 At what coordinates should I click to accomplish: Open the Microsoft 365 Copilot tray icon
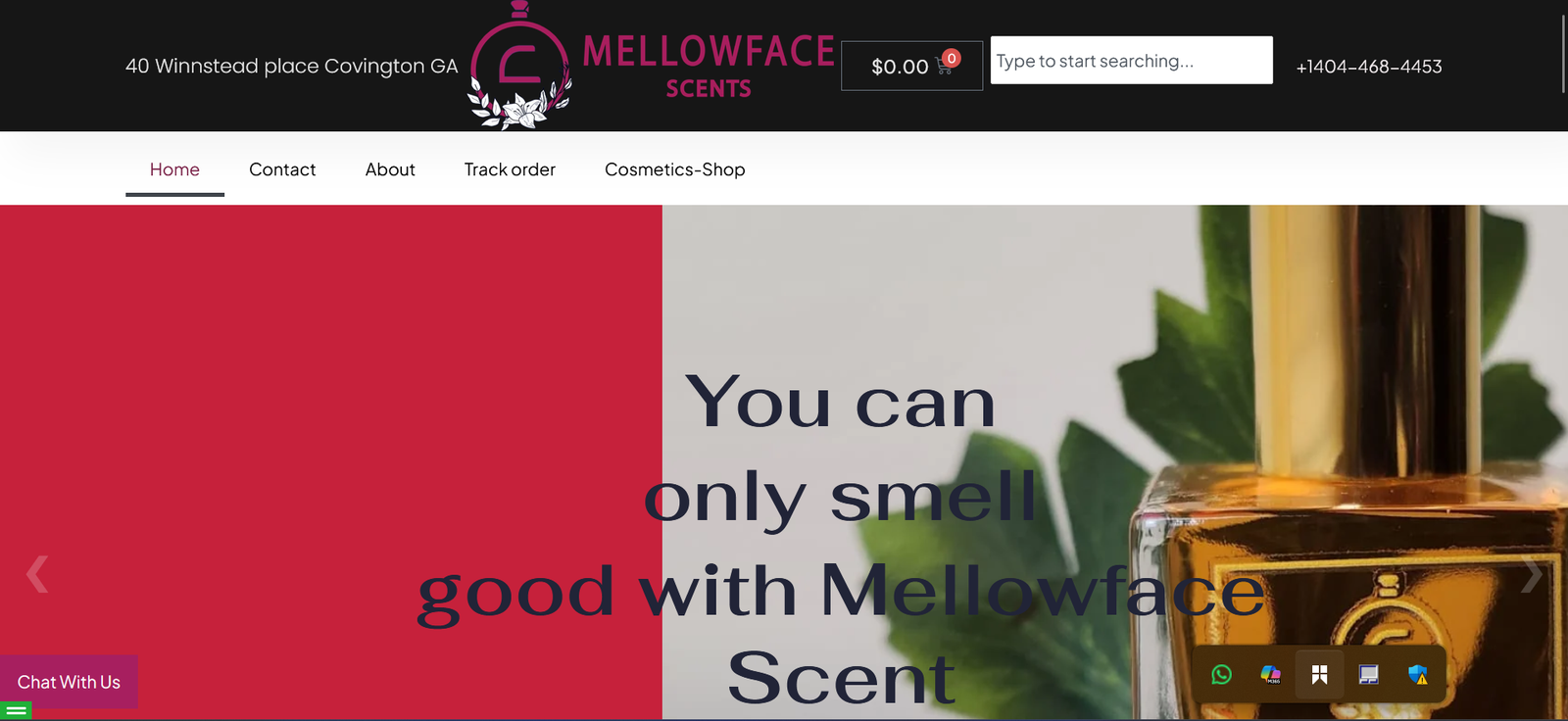(x=1270, y=674)
